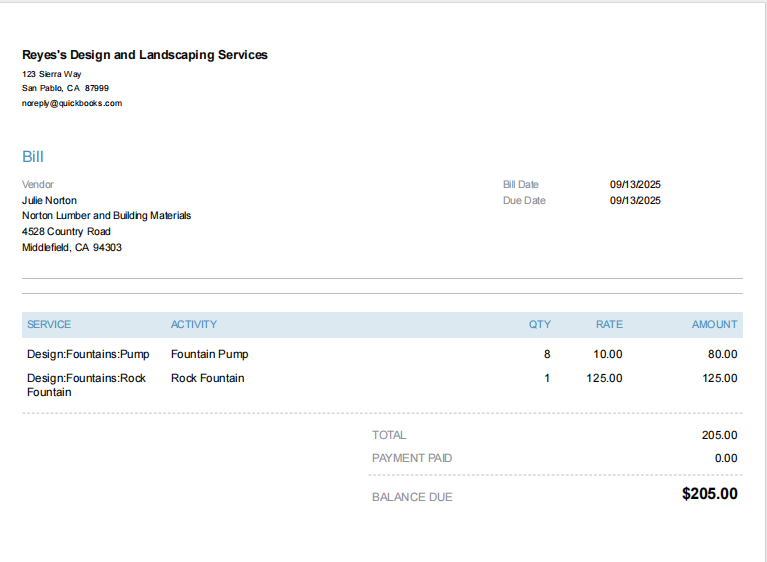Select the payment paid value 0.00
This screenshot has width=767, height=562.
726,458
